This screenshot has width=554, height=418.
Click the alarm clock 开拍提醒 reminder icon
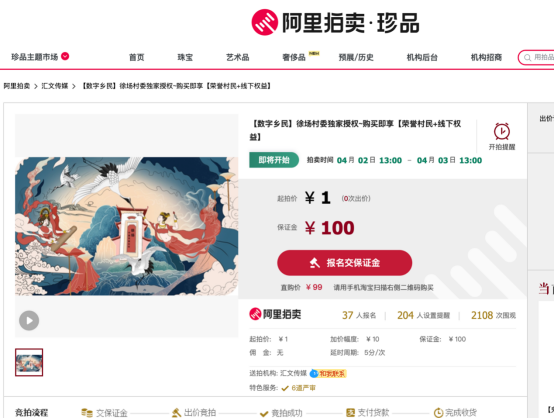click(x=502, y=131)
